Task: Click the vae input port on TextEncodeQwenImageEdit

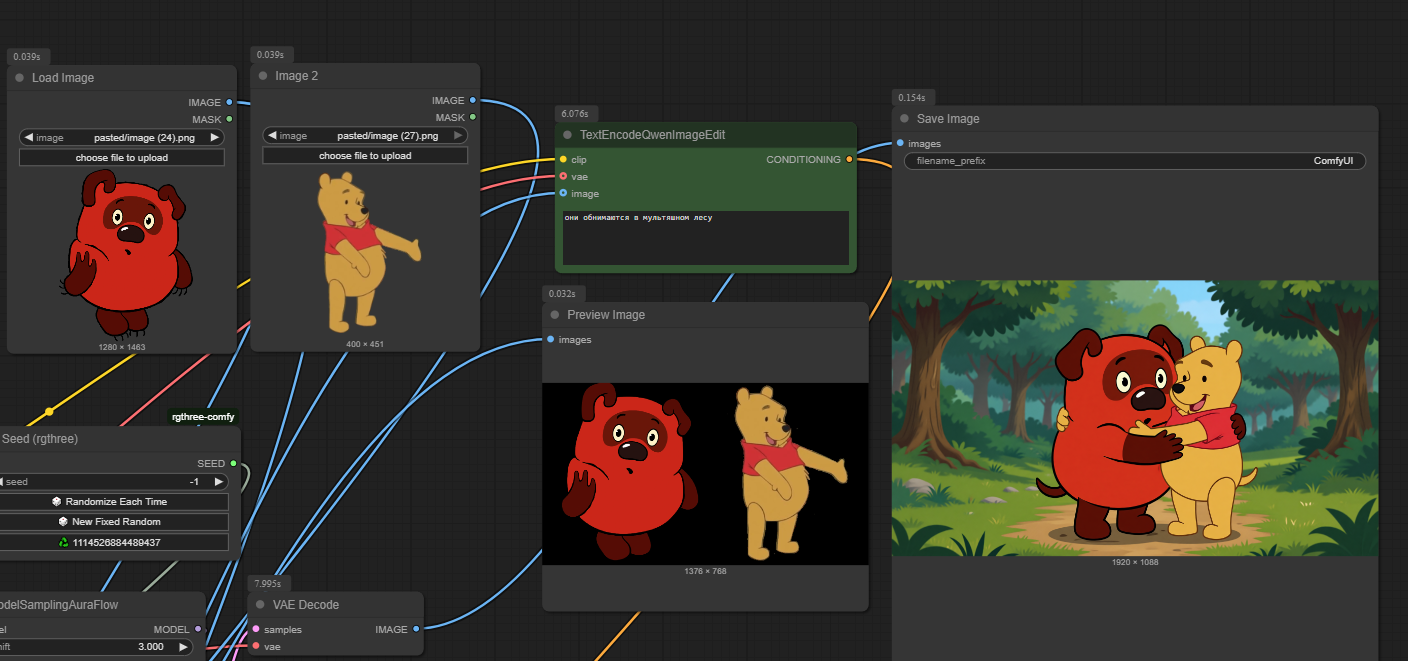Action: point(563,176)
